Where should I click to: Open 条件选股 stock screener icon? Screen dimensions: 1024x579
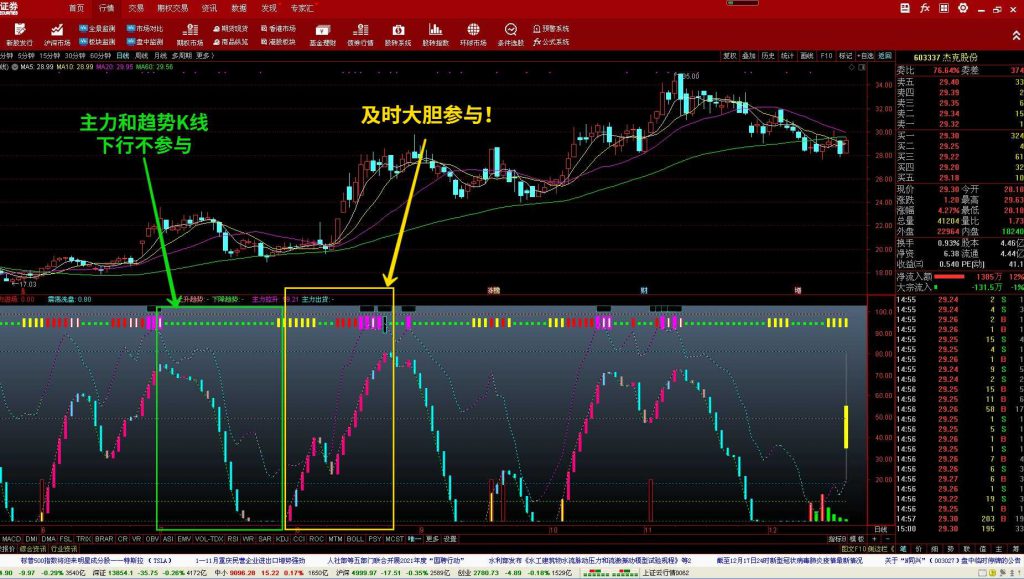[511, 34]
